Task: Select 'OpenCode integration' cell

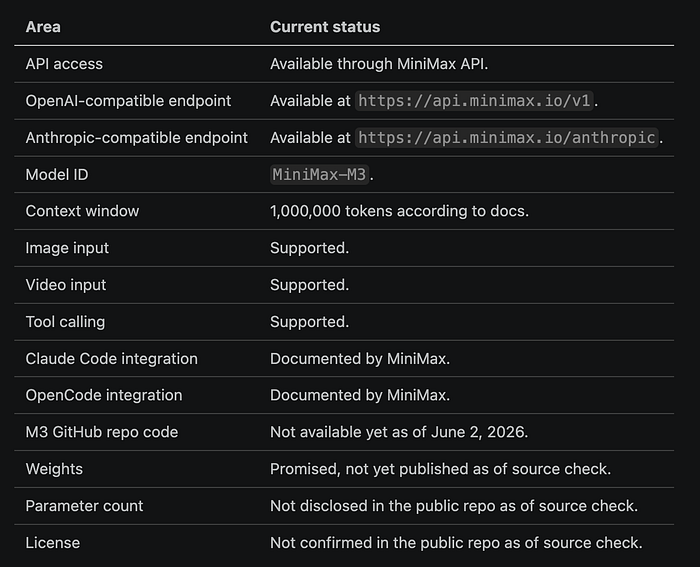Action: pyautogui.click(x=104, y=395)
